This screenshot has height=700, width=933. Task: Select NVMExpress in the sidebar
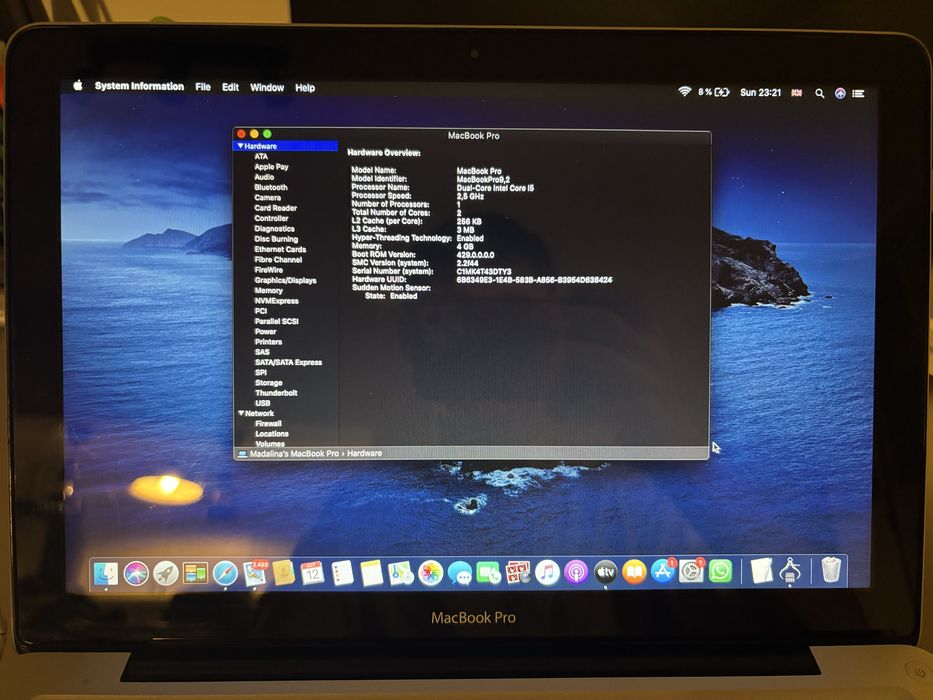pyautogui.click(x=276, y=301)
